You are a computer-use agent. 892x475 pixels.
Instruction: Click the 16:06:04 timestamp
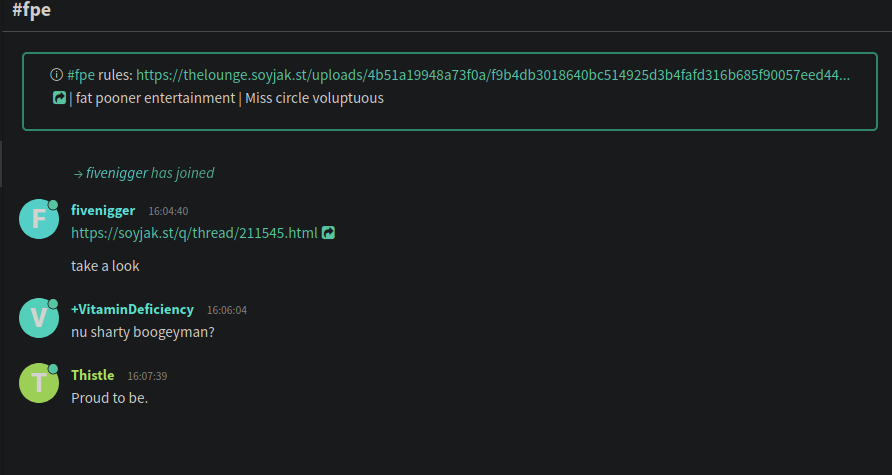tap(227, 310)
